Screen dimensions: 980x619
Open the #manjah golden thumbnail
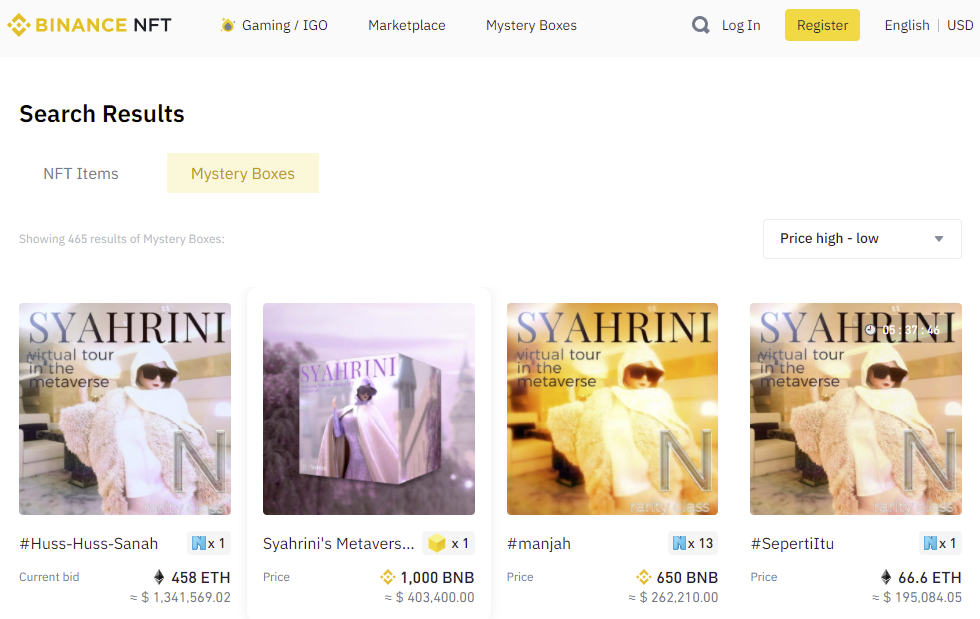(612, 409)
